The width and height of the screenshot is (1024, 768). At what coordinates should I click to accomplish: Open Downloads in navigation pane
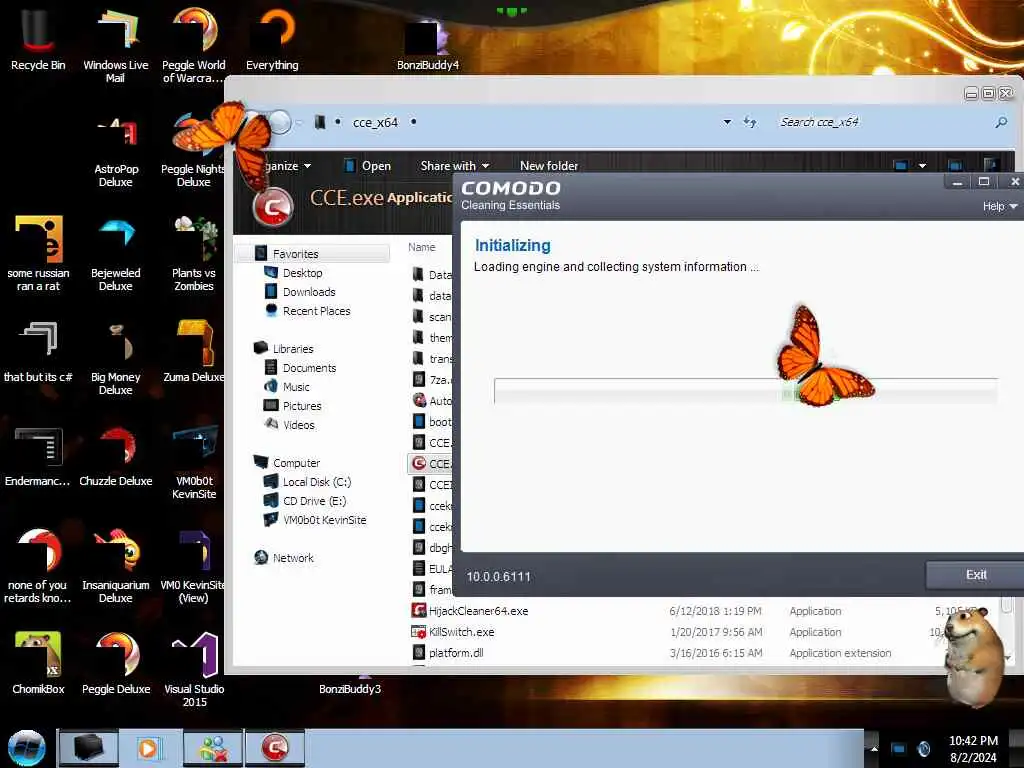[x=309, y=292]
